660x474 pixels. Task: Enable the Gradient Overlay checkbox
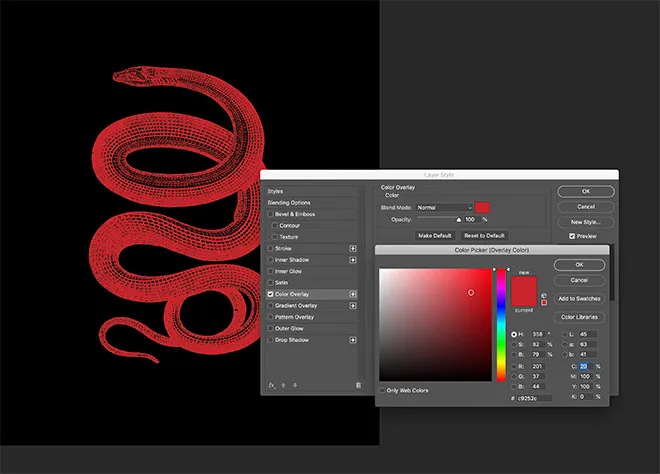(271, 306)
